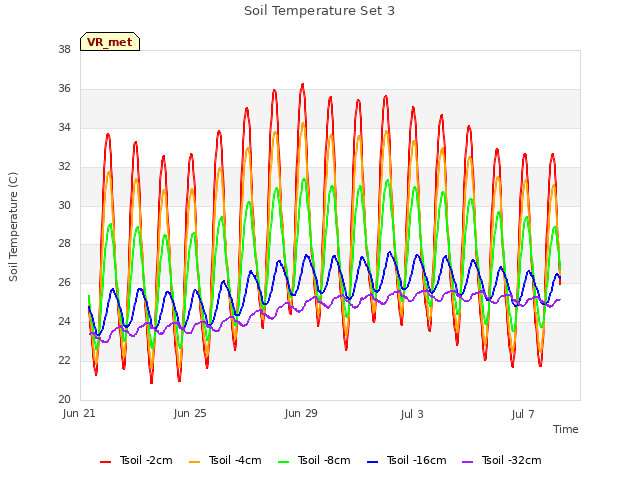640x480 pixels.
Task: Click the red Tsoil -2cm legend swatch
Action: click(105, 462)
